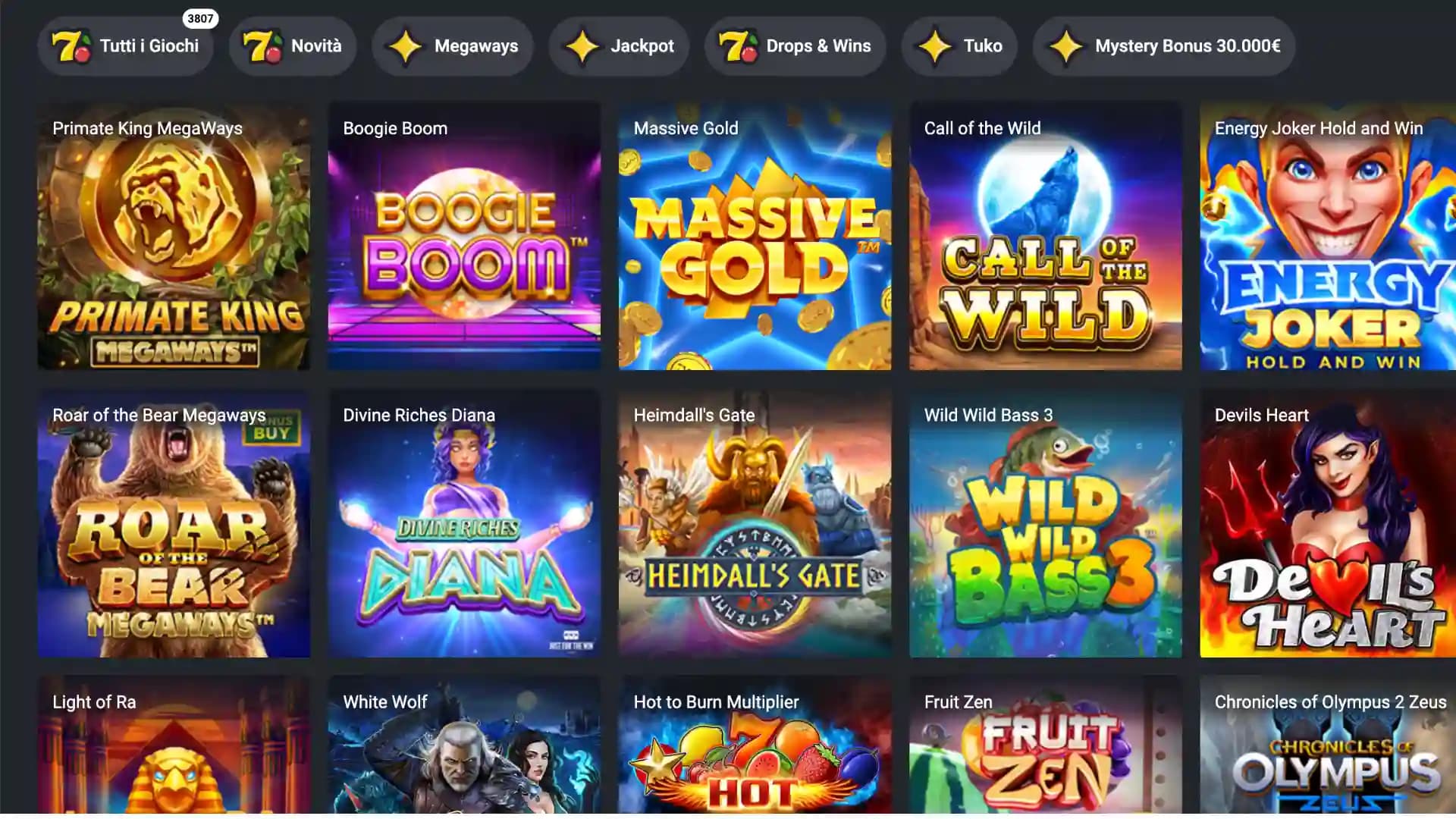
Task: Open Call of the Wild game tile
Action: pos(1045,236)
